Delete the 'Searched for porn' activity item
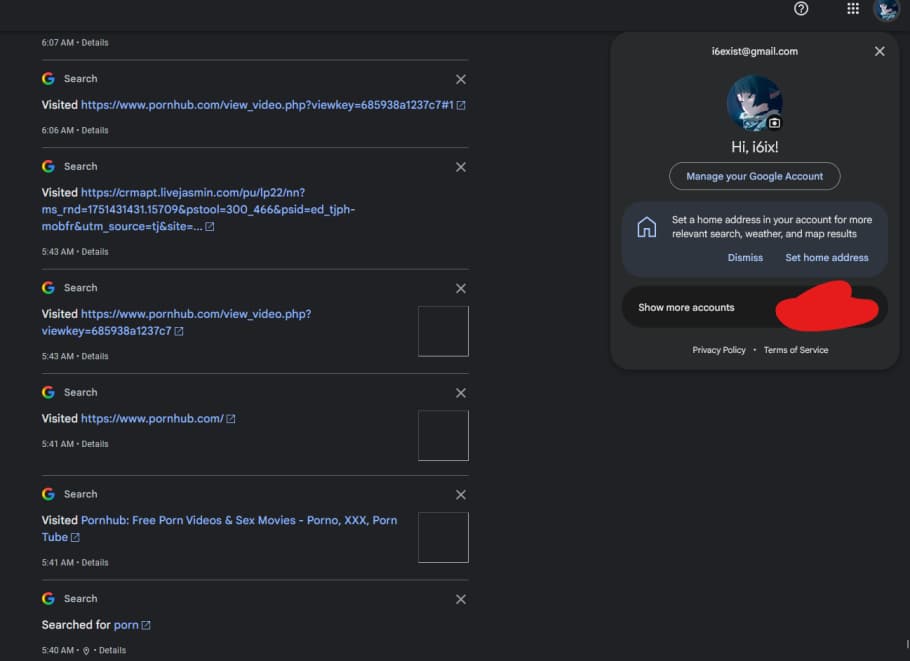Image resolution: width=910 pixels, height=661 pixels. (460, 599)
